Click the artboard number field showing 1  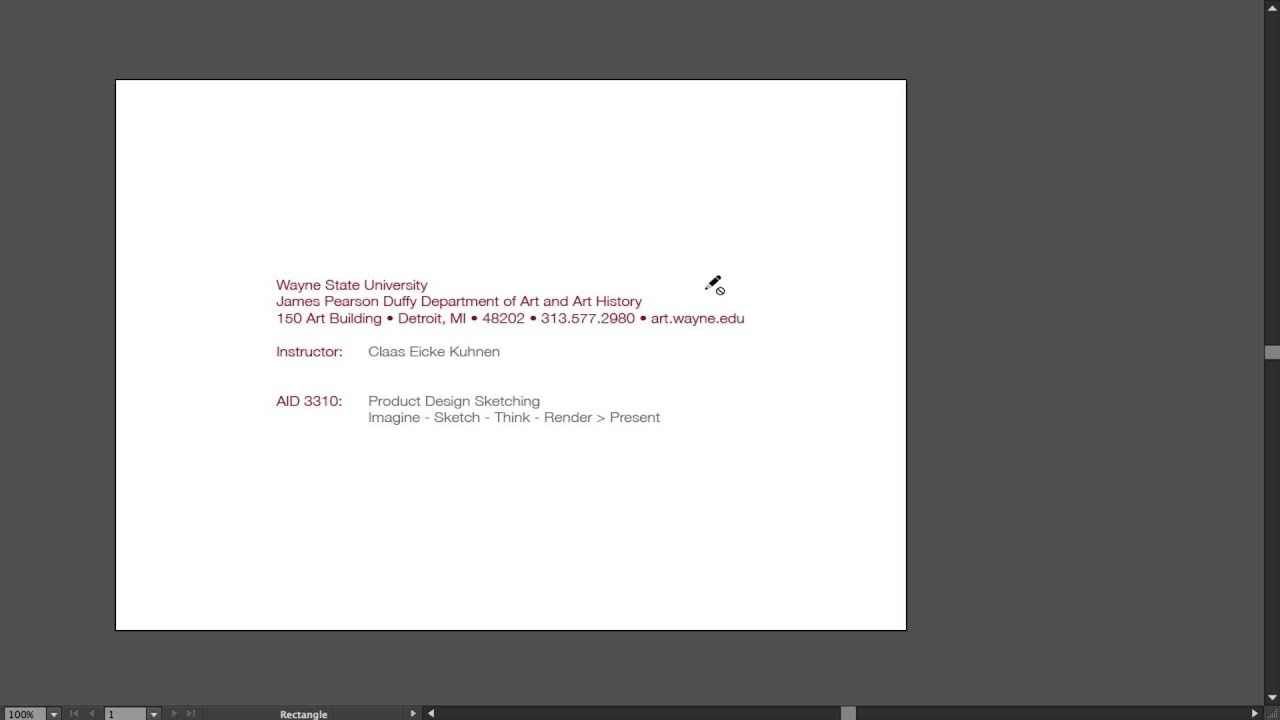point(125,714)
